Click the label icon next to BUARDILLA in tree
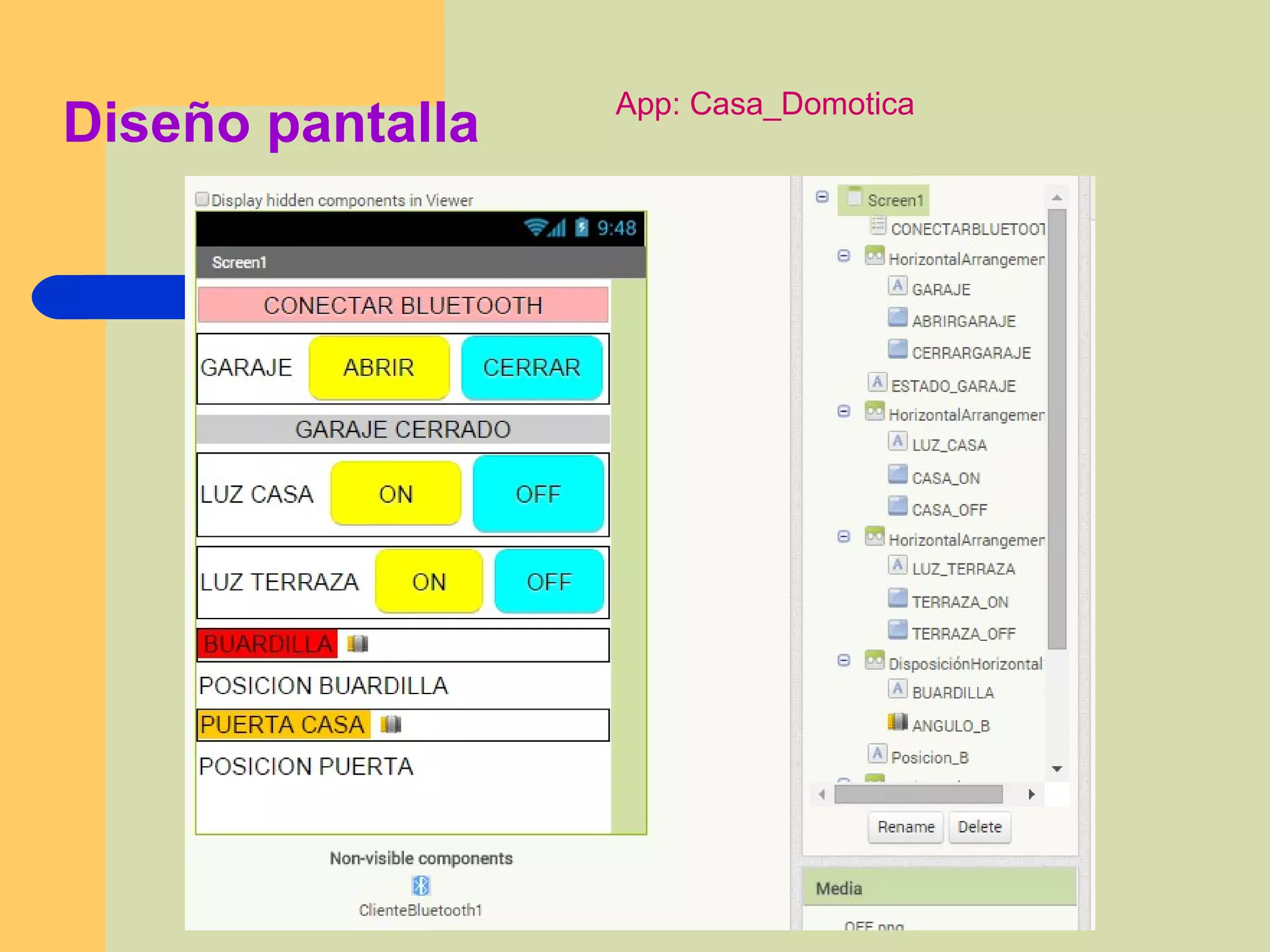Image resolution: width=1270 pixels, height=952 pixels. pos(897,689)
